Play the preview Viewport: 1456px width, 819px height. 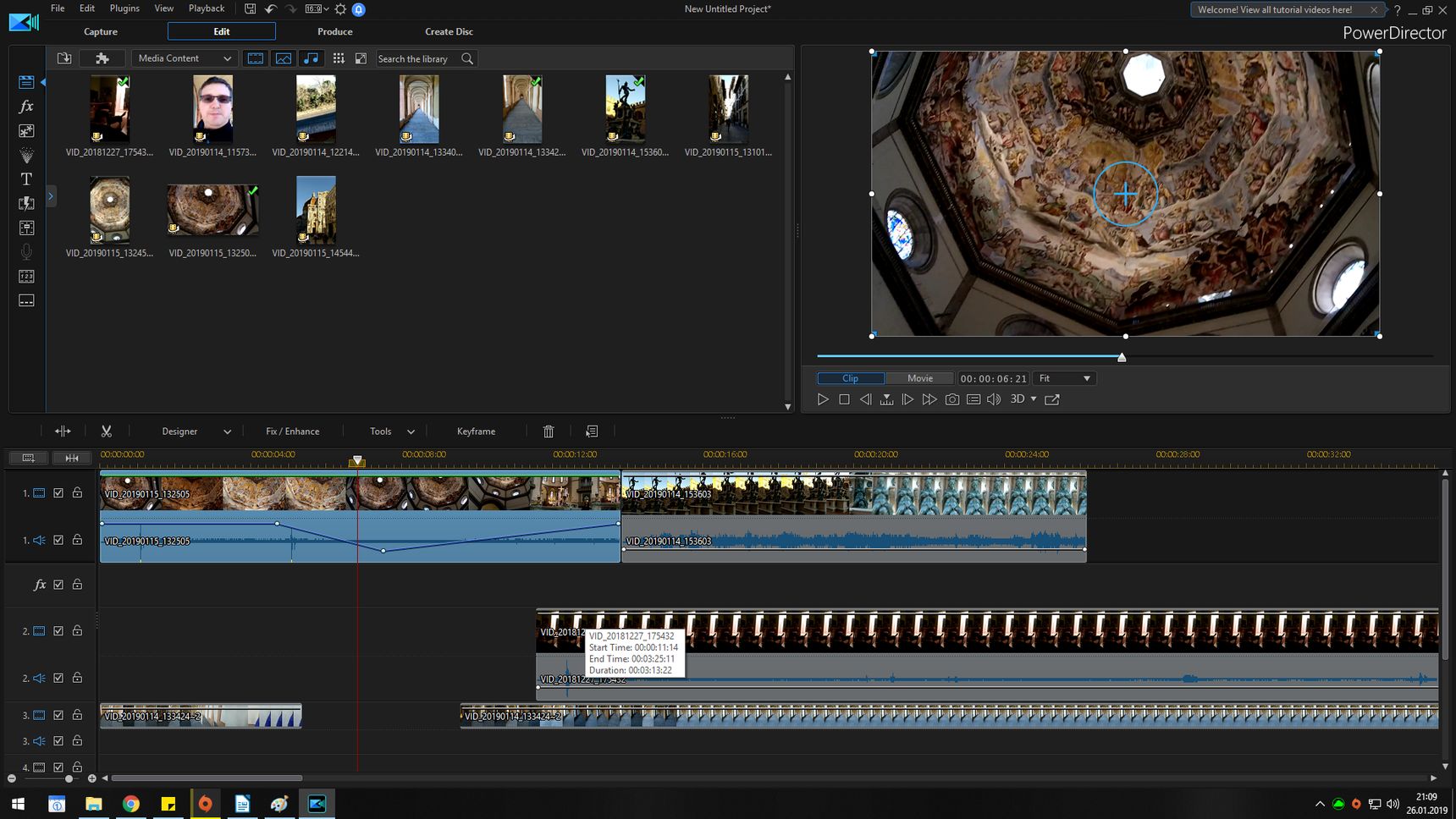pyautogui.click(x=823, y=399)
